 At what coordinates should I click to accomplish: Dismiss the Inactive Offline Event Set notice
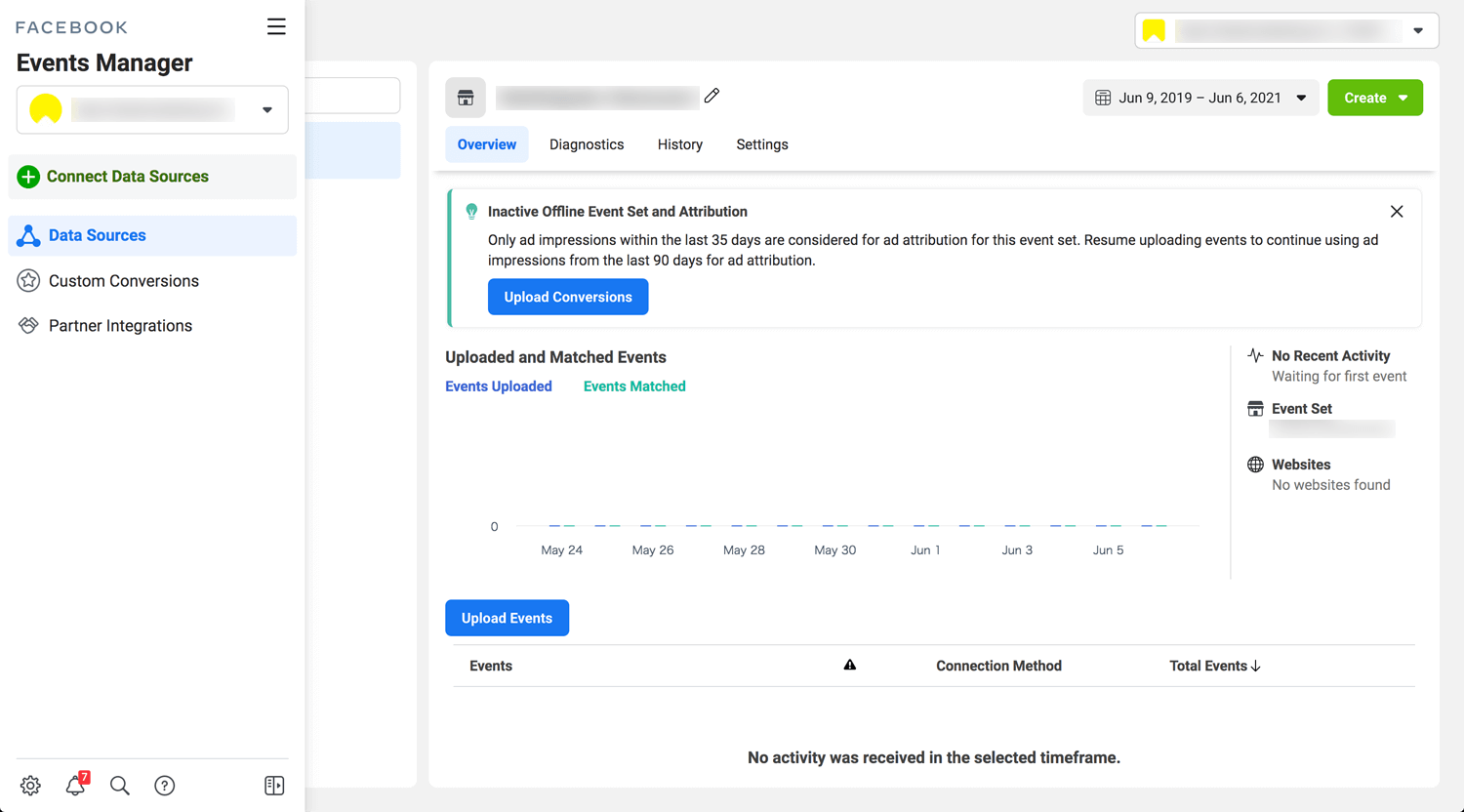pyautogui.click(x=1397, y=212)
